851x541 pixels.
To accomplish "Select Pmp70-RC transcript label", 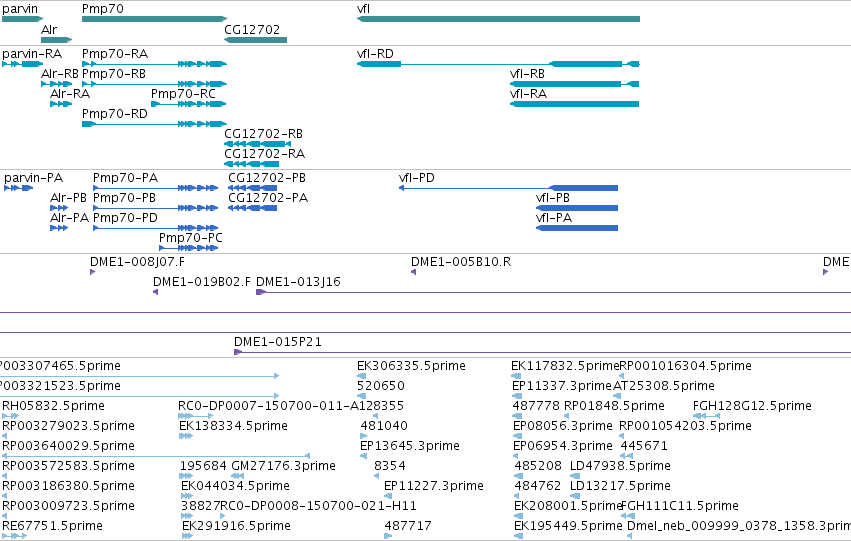I will coord(183,94).
